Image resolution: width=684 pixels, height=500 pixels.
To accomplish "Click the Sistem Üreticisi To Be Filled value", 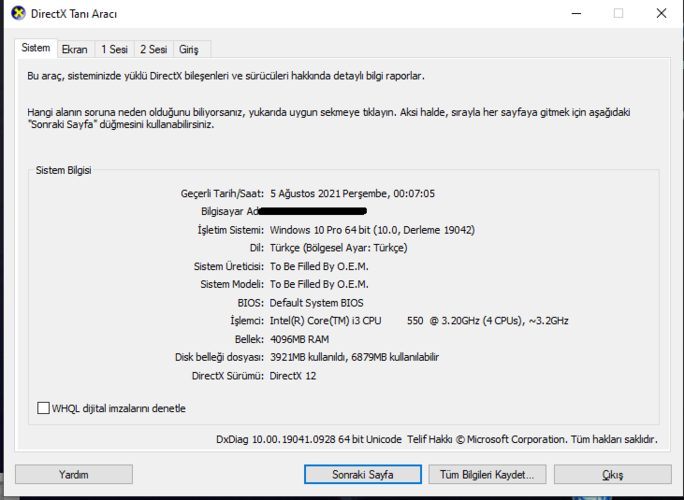I will pos(319,266).
